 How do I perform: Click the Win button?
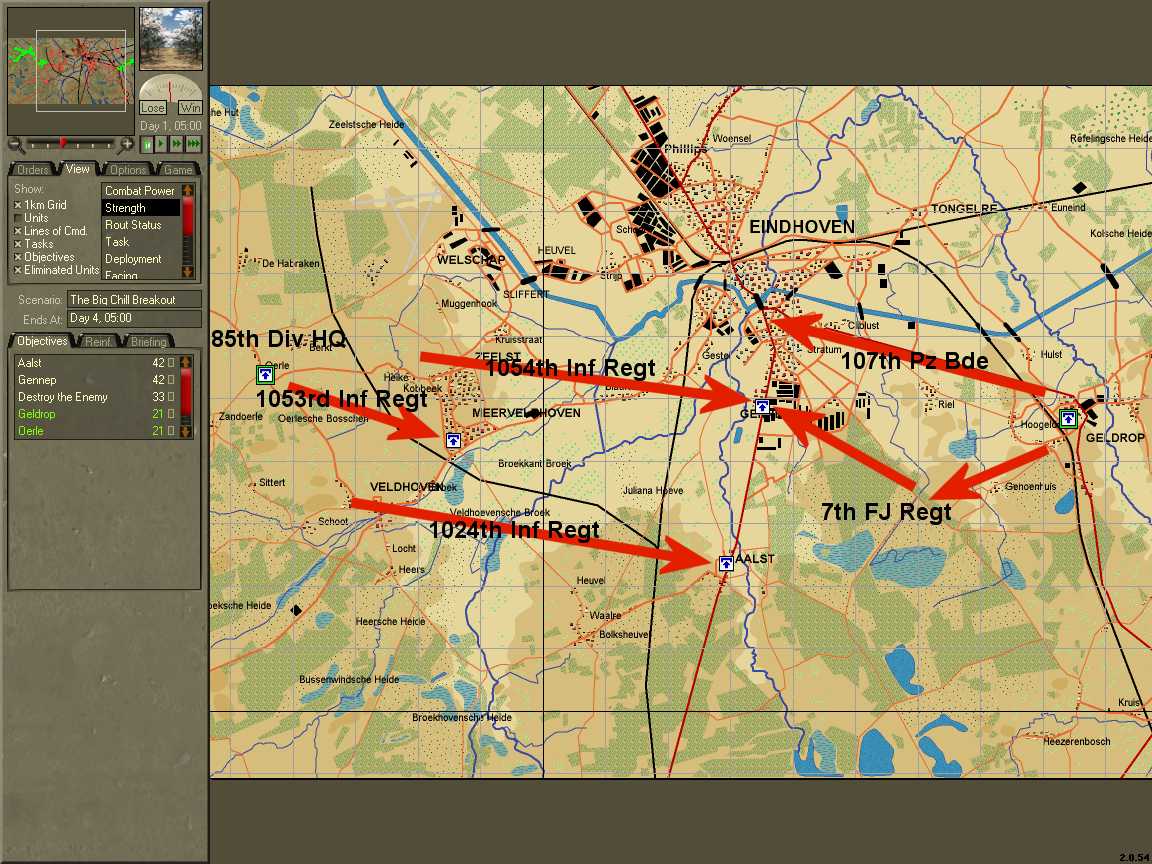(190, 108)
